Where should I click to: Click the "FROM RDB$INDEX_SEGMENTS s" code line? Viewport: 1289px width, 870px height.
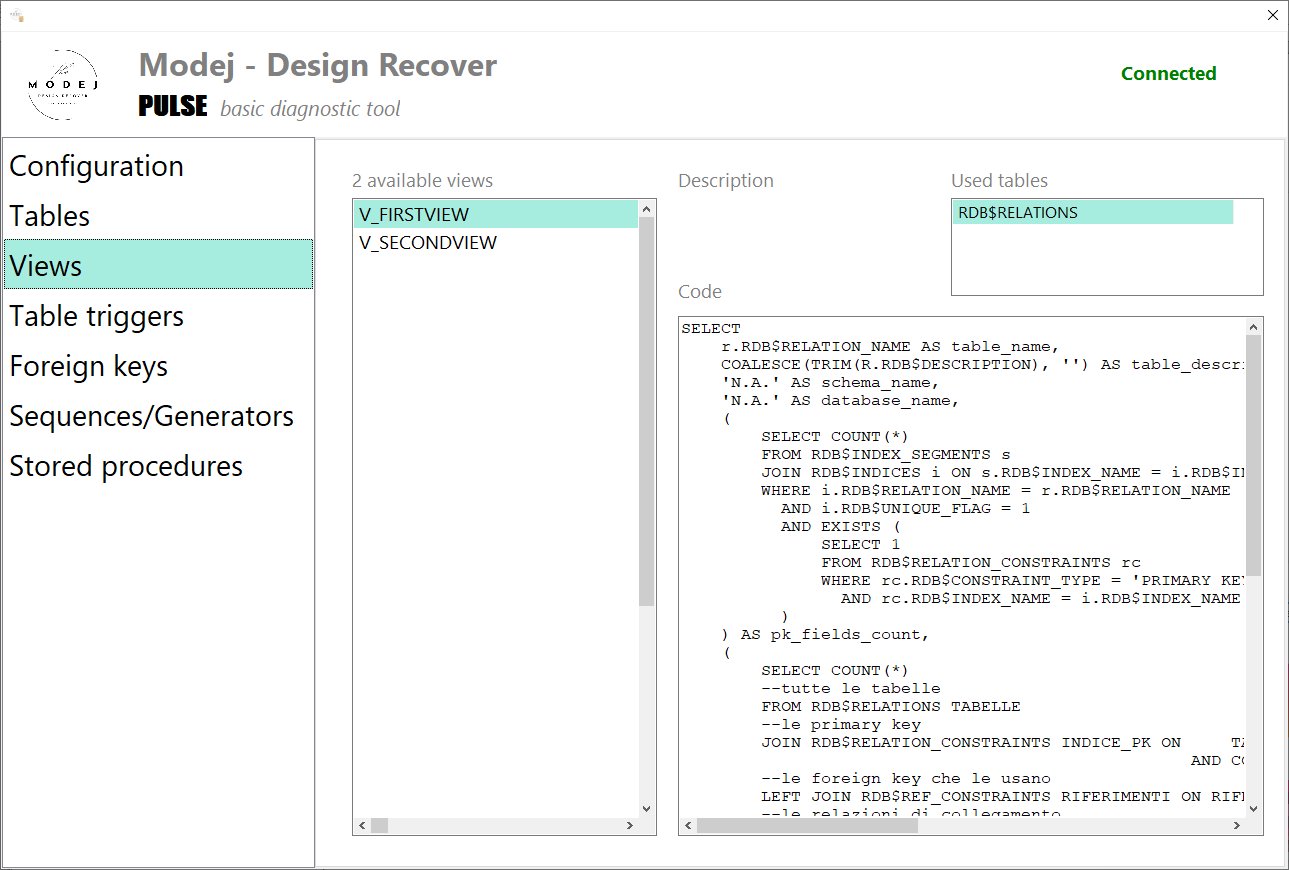click(886, 454)
